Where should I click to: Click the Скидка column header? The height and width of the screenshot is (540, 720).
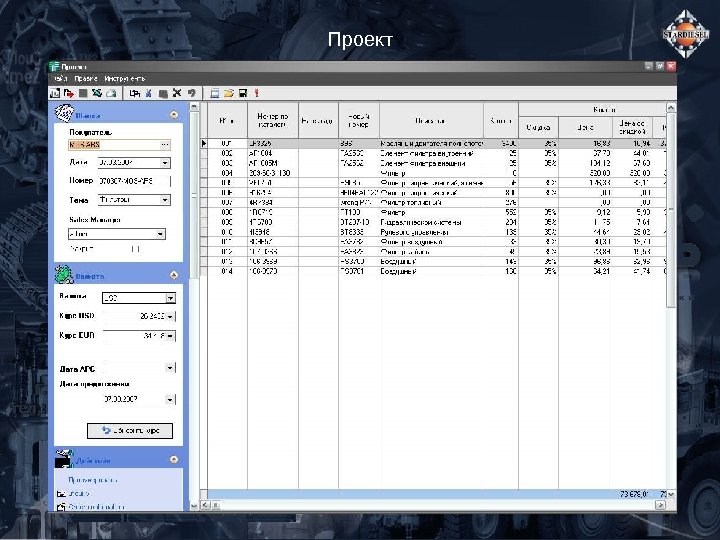(x=538, y=127)
